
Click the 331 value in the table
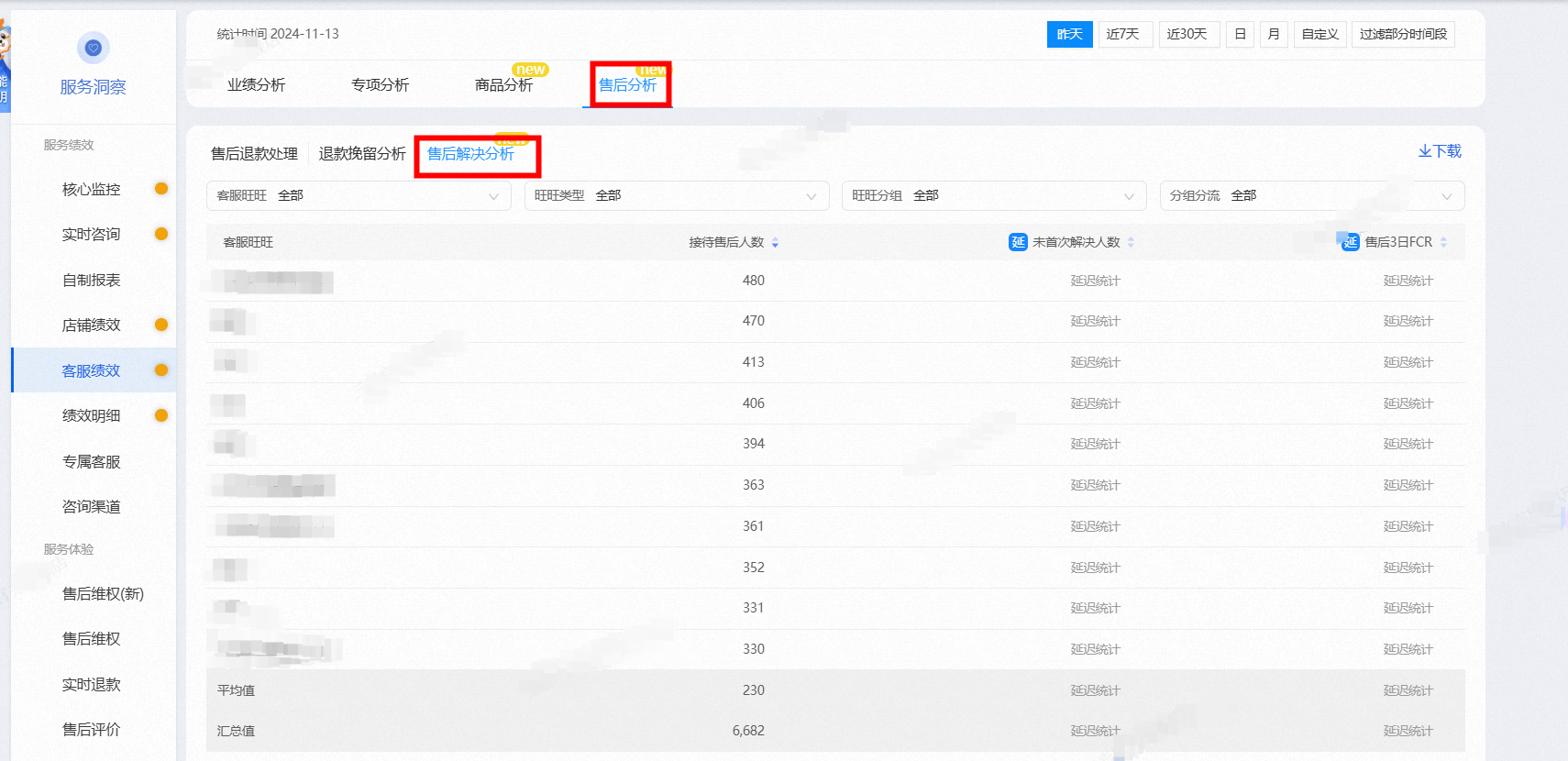(754, 608)
